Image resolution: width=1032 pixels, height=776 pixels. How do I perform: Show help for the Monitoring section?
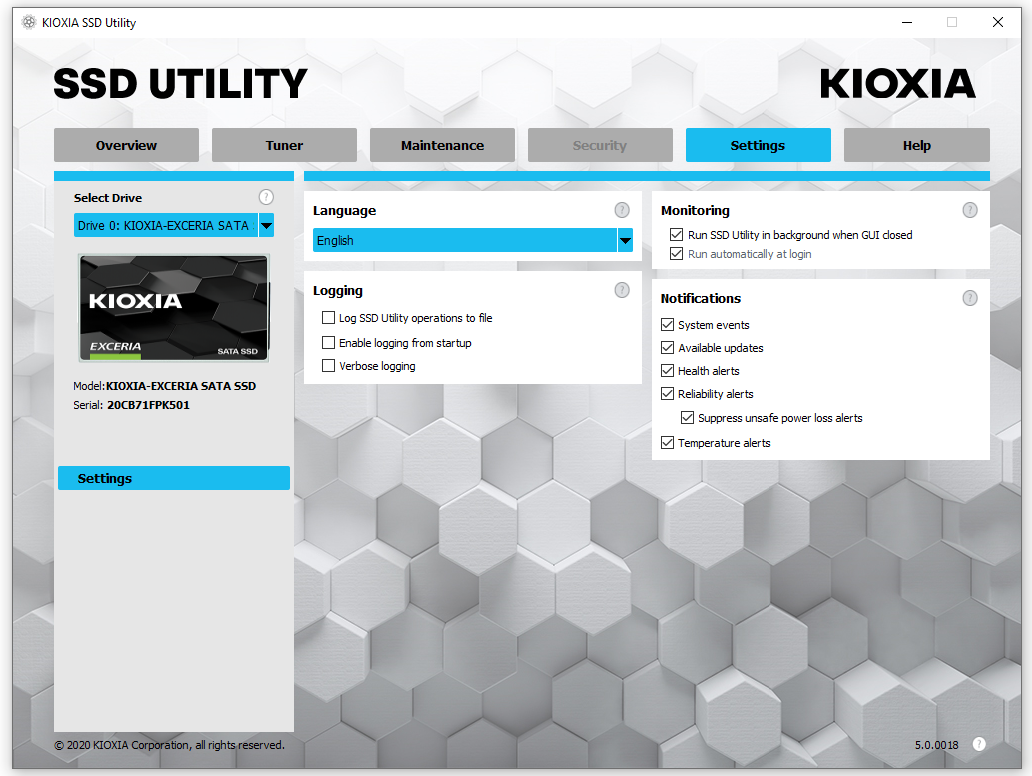970,210
